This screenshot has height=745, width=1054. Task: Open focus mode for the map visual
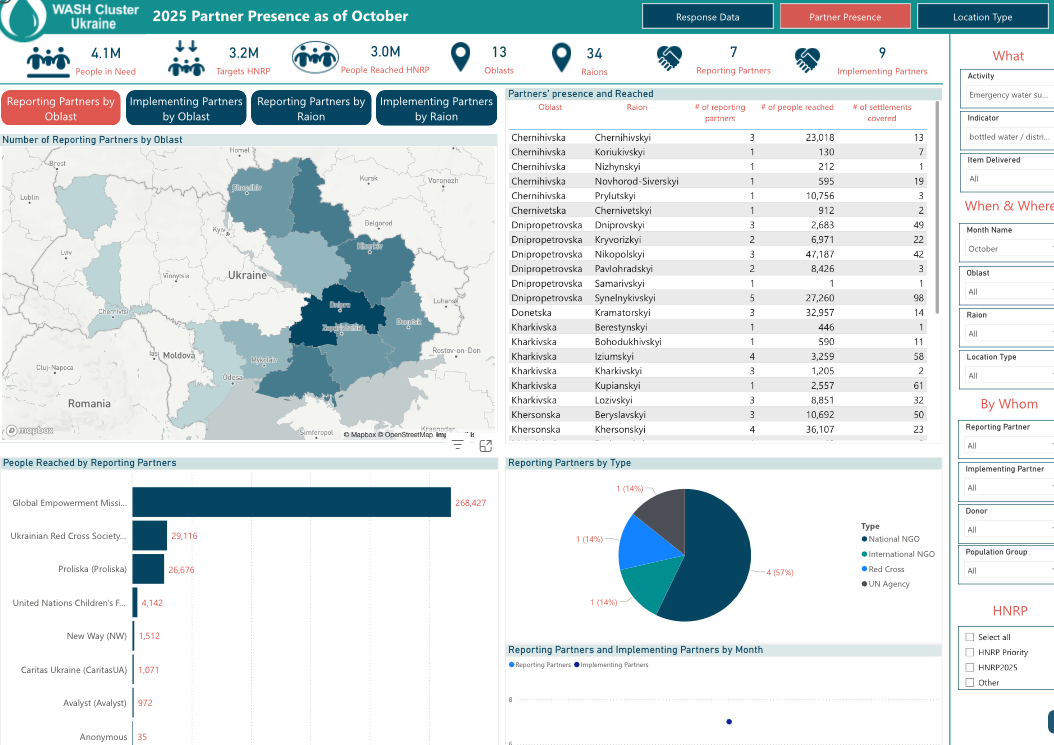point(486,446)
